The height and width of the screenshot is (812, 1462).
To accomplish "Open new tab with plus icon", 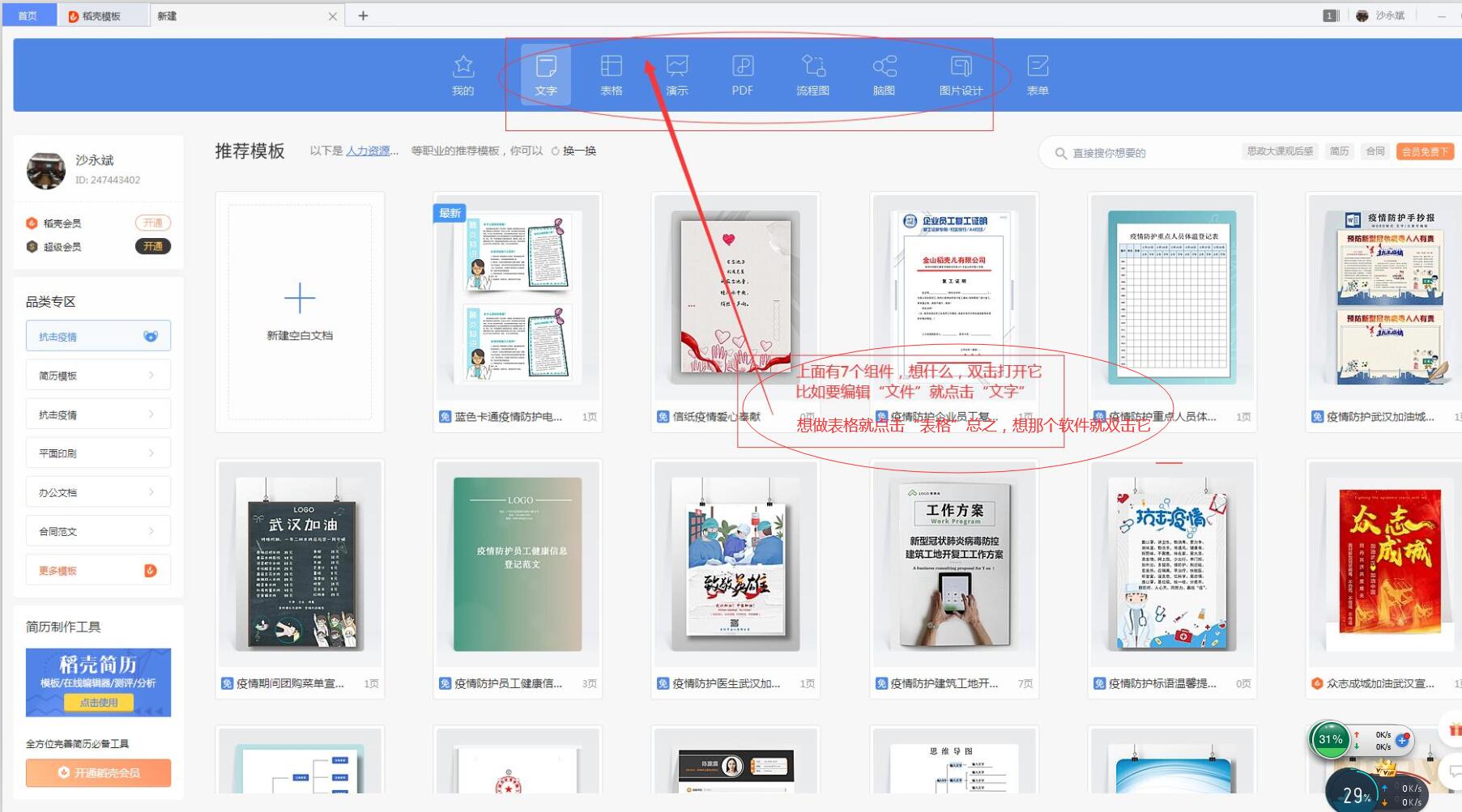I will tap(363, 15).
